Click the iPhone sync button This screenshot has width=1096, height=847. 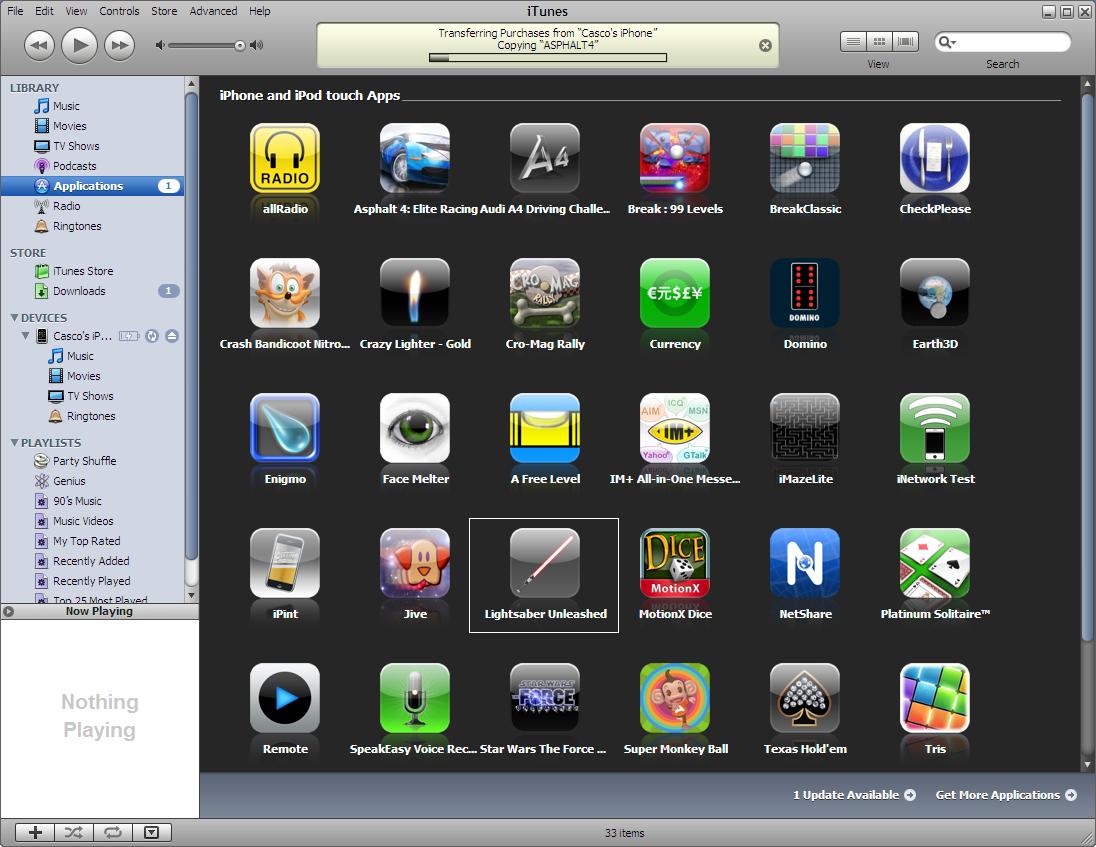[152, 336]
